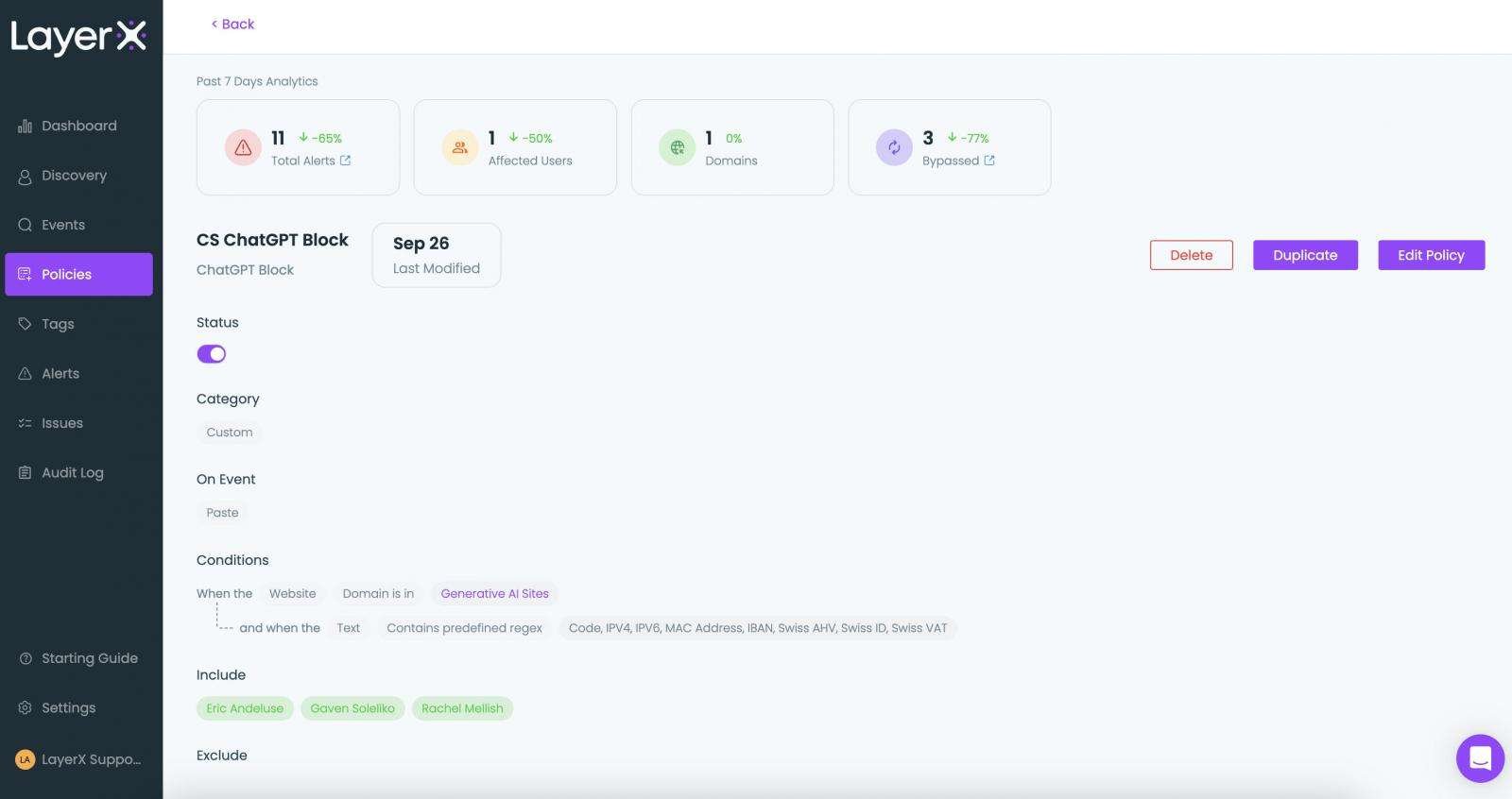This screenshot has height=799, width=1512.
Task: Click the Bypassed label
Action: tap(951, 161)
